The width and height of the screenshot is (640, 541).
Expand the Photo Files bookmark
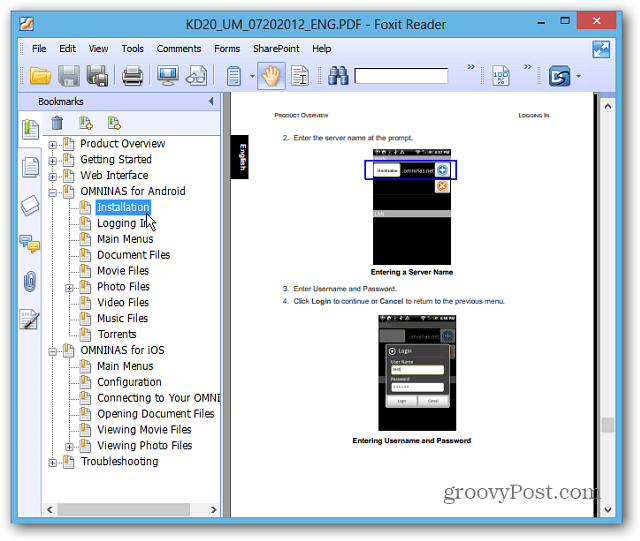pyautogui.click(x=69, y=288)
